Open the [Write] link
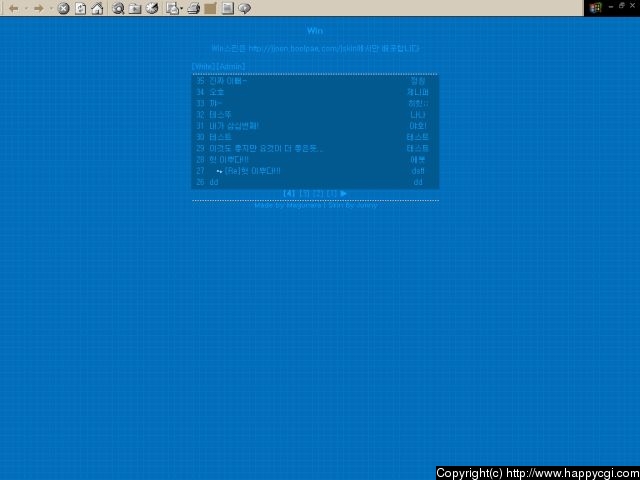The width and height of the screenshot is (640, 480). (x=204, y=66)
